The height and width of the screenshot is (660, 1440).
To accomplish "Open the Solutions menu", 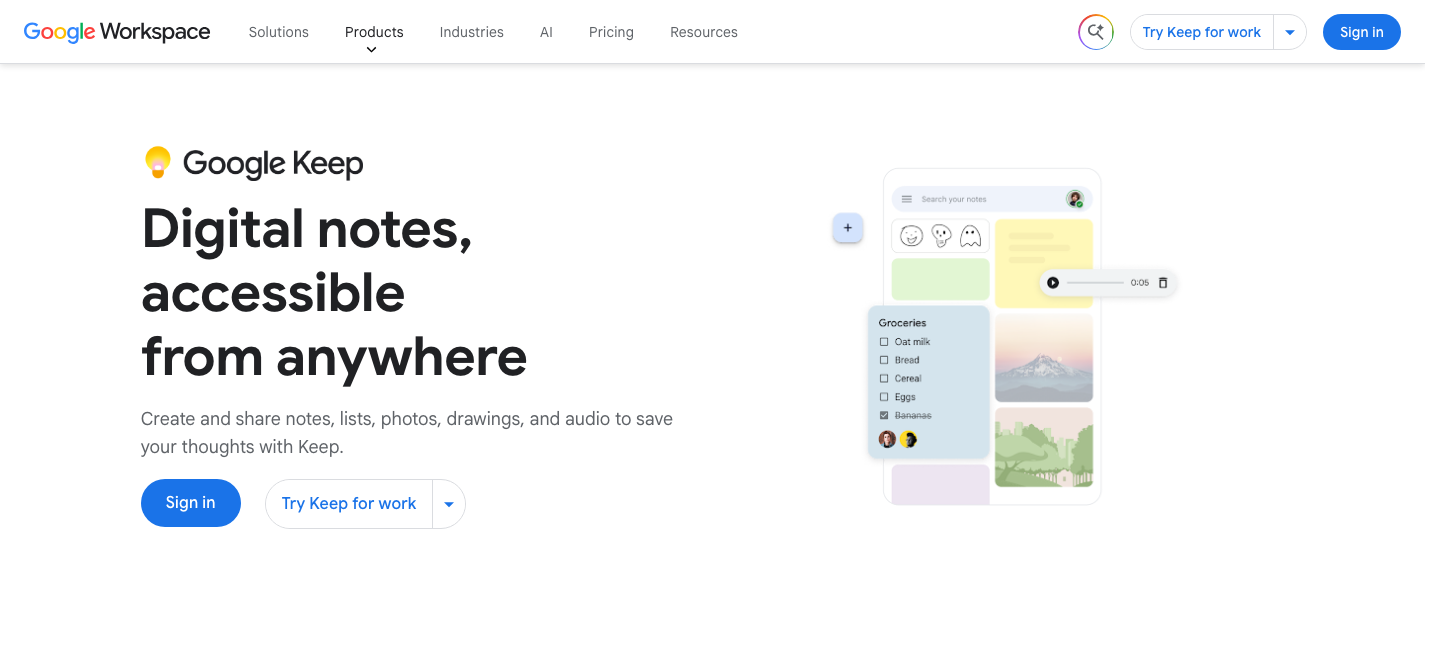I will tap(279, 32).
